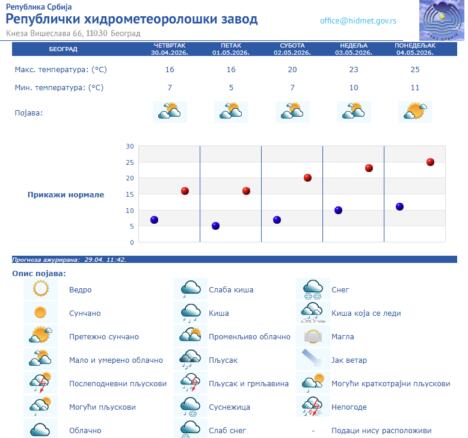Select the ПОНЕДЕЉАК 04.05.2026 column header
This screenshot has width=468, height=438.
point(415,49)
